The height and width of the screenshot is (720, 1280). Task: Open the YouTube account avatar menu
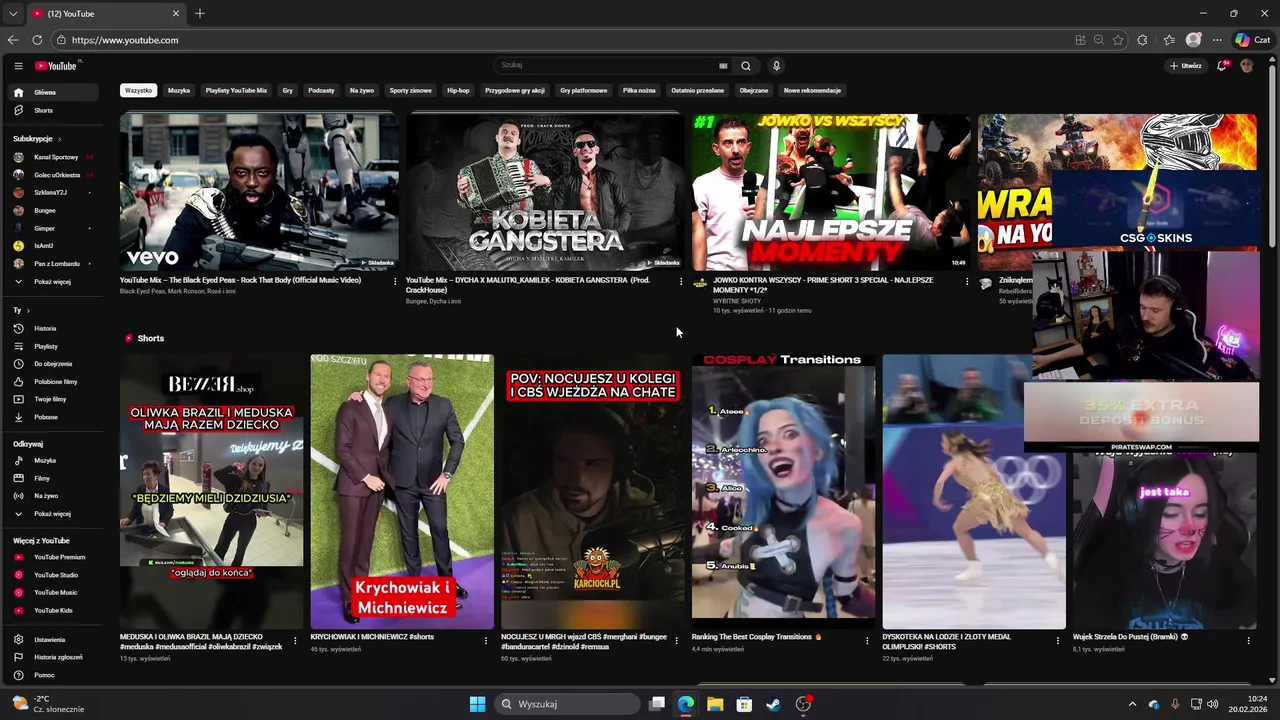[1246, 66]
